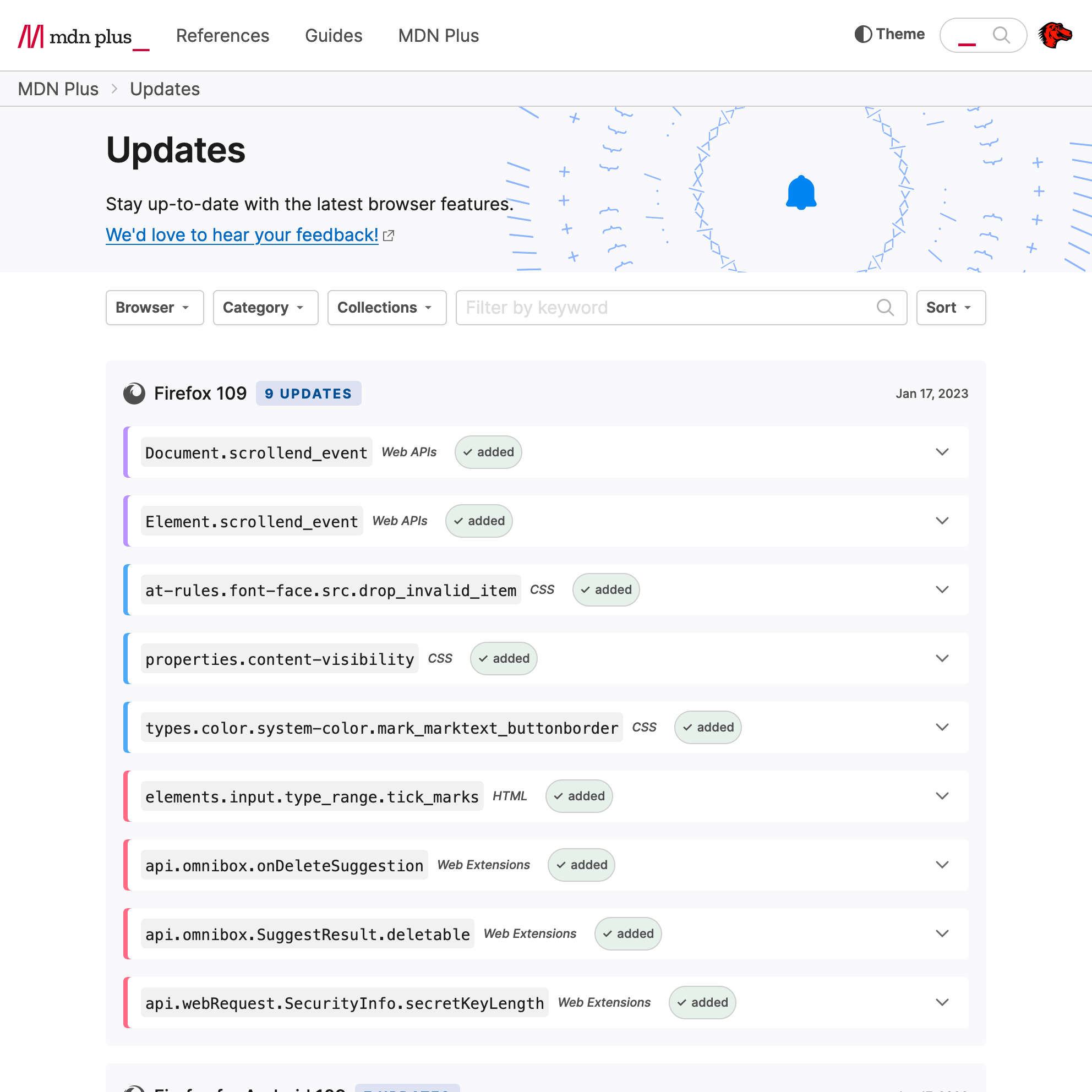The width and height of the screenshot is (1092, 1092).
Task: Expand the Document.scrollend_event row
Action: (x=942, y=452)
